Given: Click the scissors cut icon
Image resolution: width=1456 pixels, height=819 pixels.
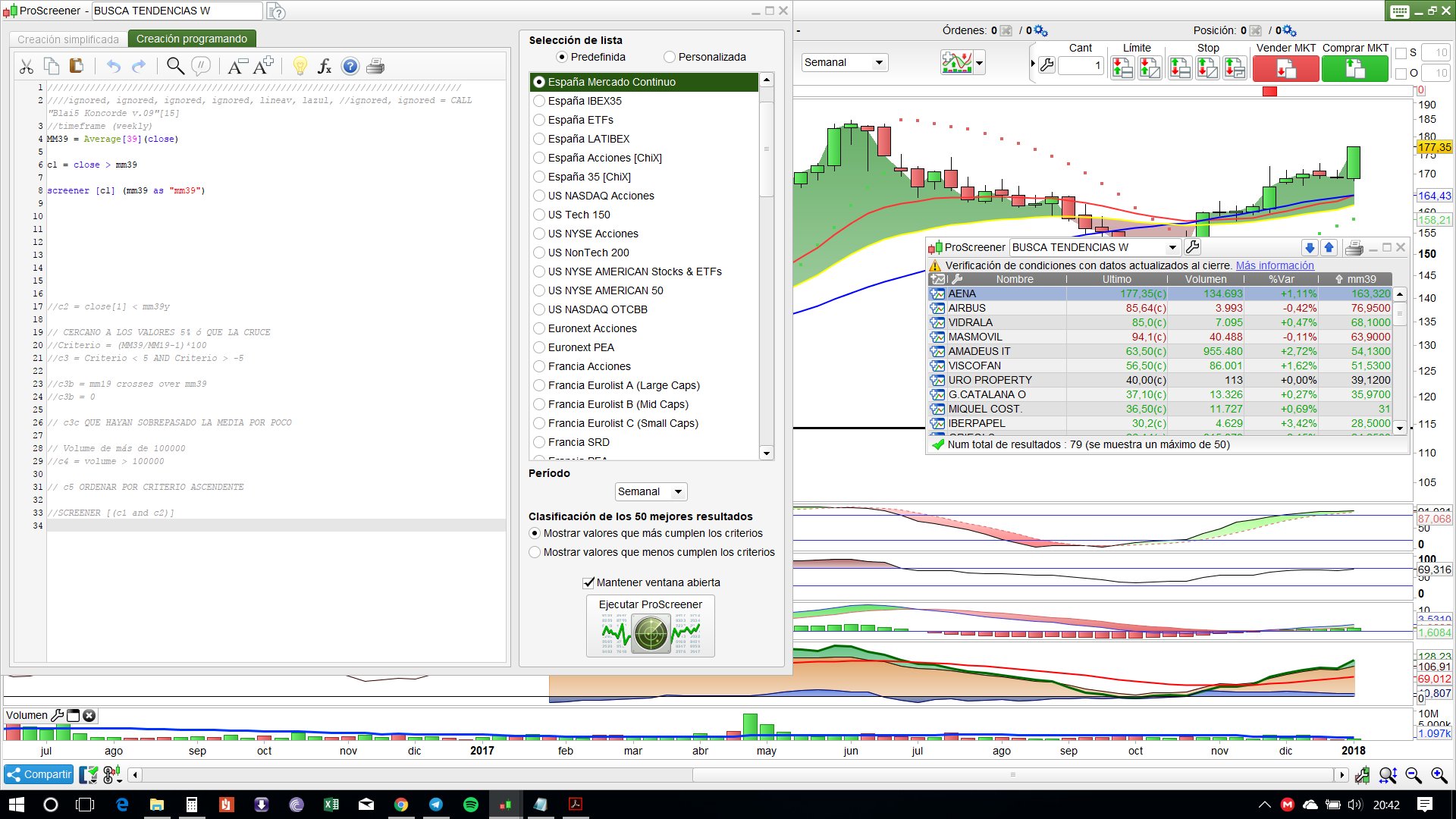Looking at the screenshot, I should point(27,67).
